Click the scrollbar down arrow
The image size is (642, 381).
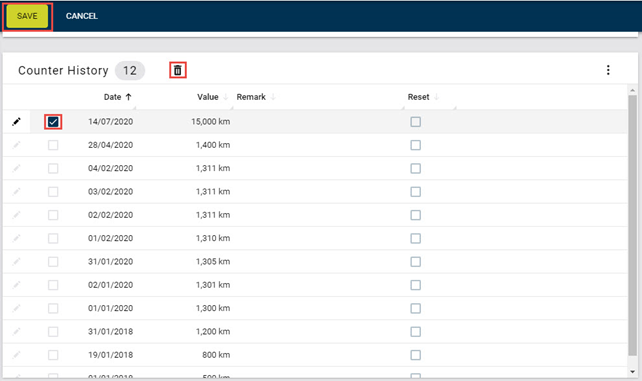tap(633, 372)
